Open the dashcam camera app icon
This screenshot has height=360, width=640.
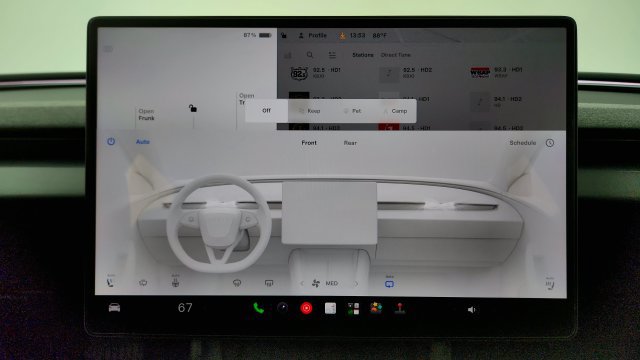(282, 308)
